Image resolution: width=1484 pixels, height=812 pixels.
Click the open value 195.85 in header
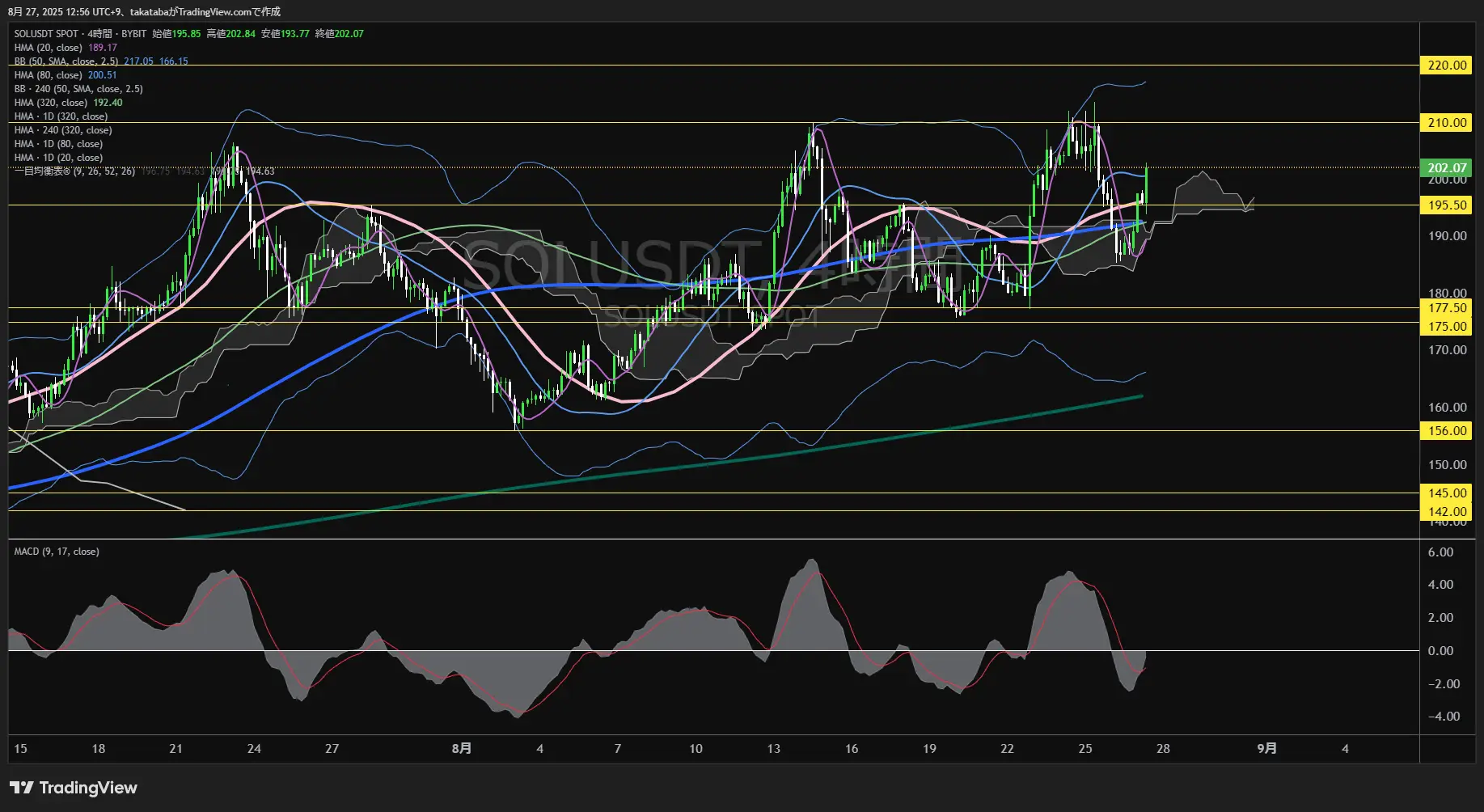coord(186,34)
